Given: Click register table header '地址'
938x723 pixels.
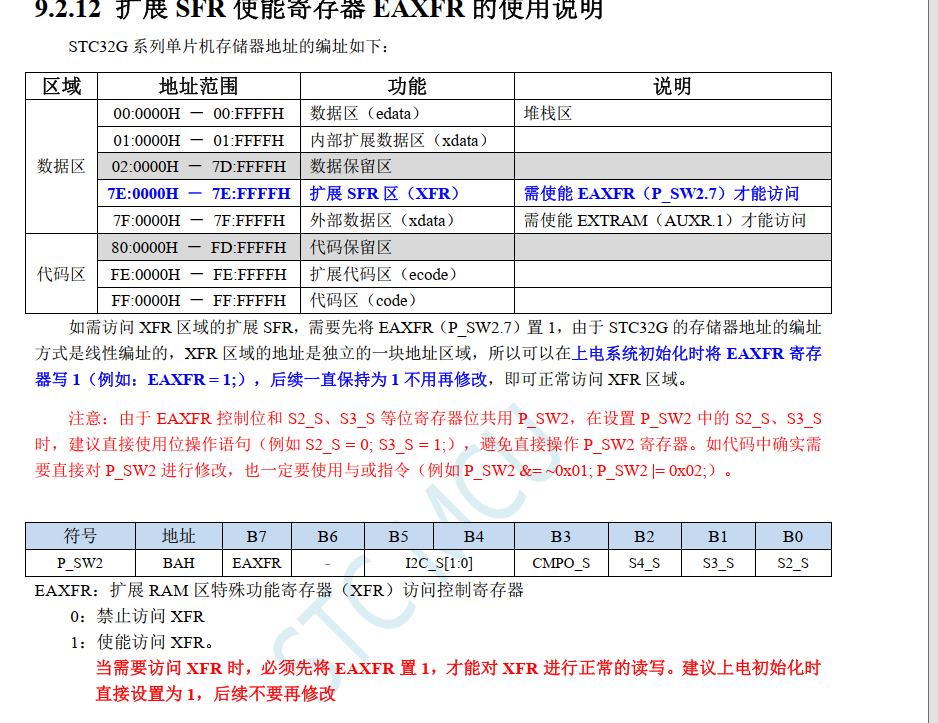Looking at the screenshot, I should click(179, 536).
